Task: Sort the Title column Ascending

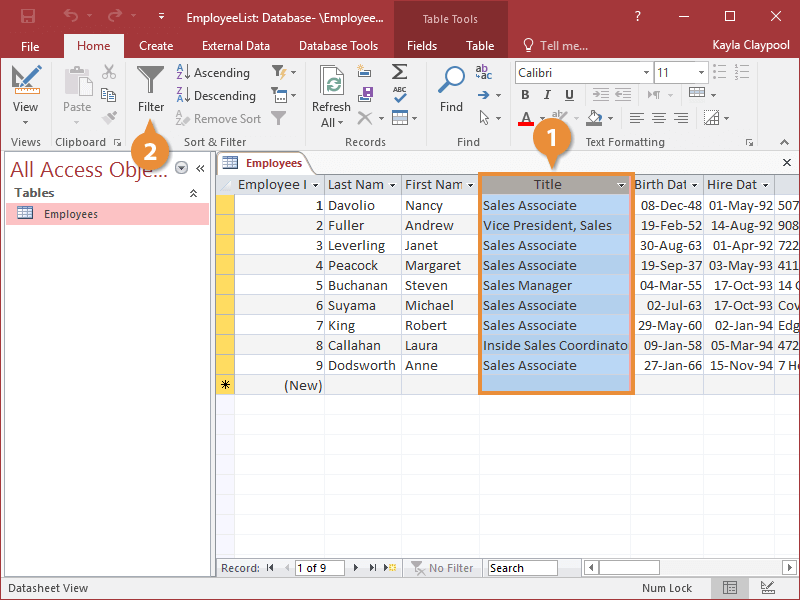Action: click(x=212, y=73)
